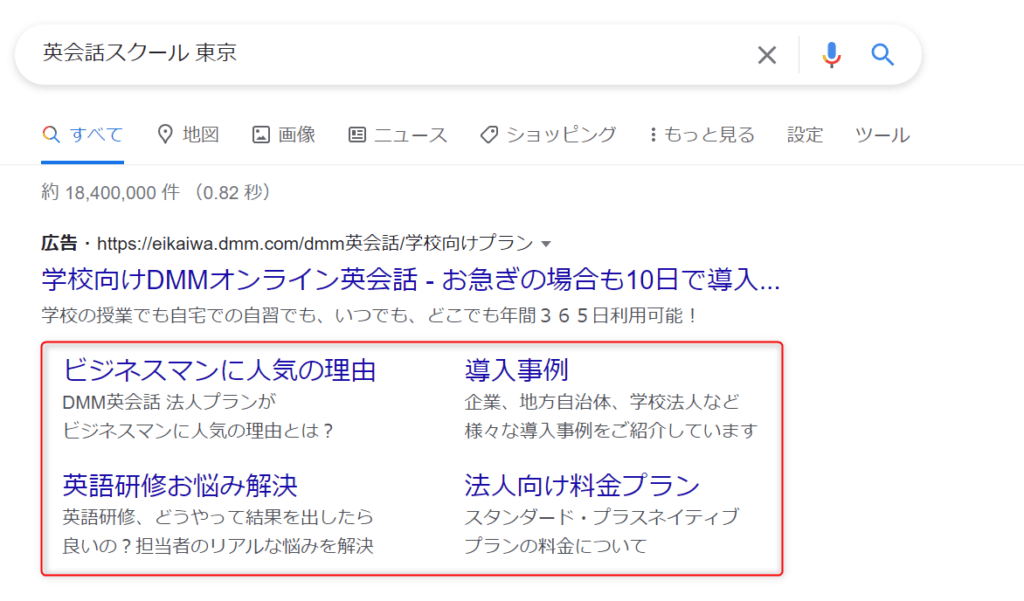Start voice search with the microphone icon
The width and height of the screenshot is (1024, 601).
pyautogui.click(x=831, y=55)
